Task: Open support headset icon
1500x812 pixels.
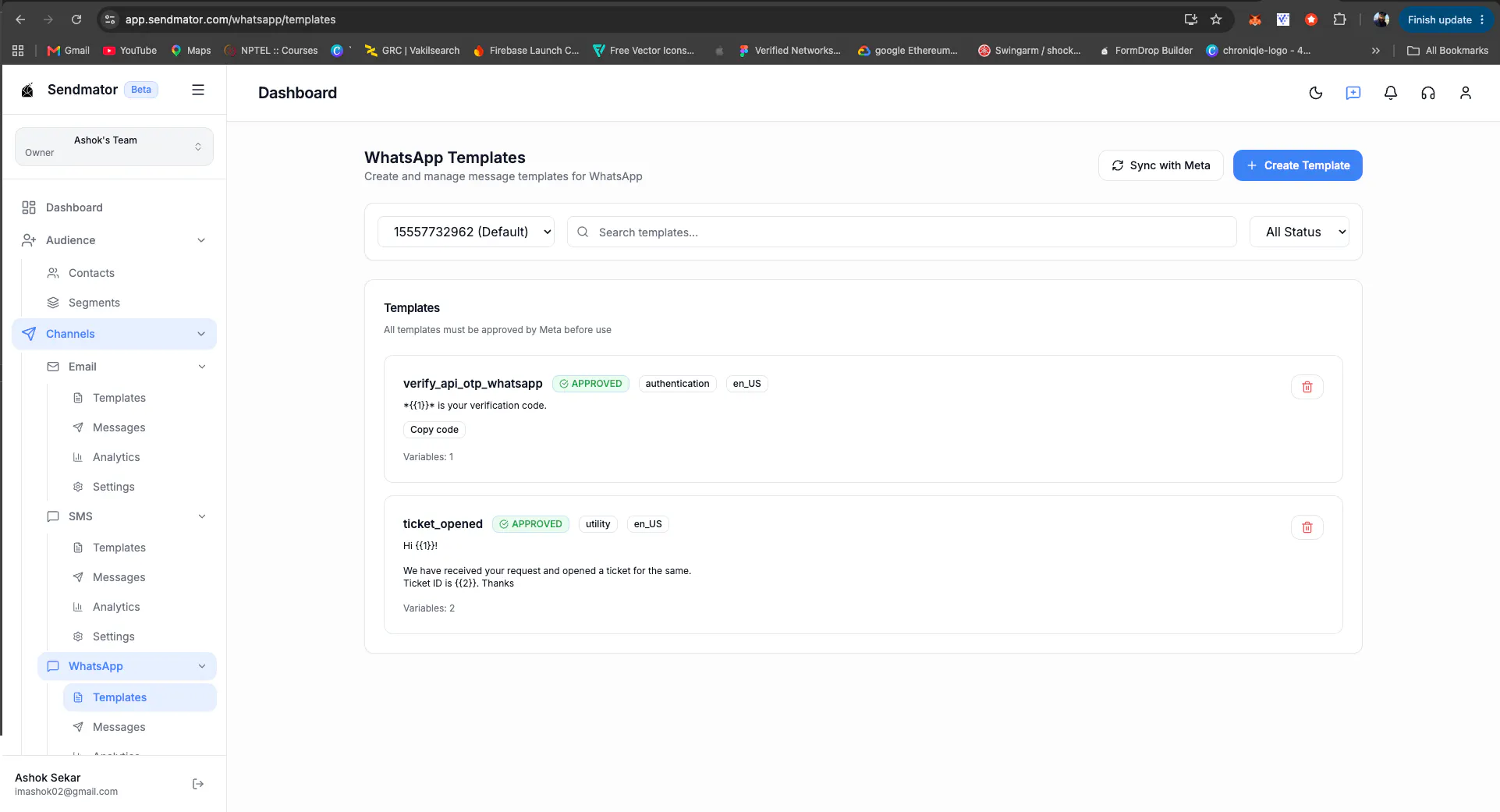Action: 1427,93
